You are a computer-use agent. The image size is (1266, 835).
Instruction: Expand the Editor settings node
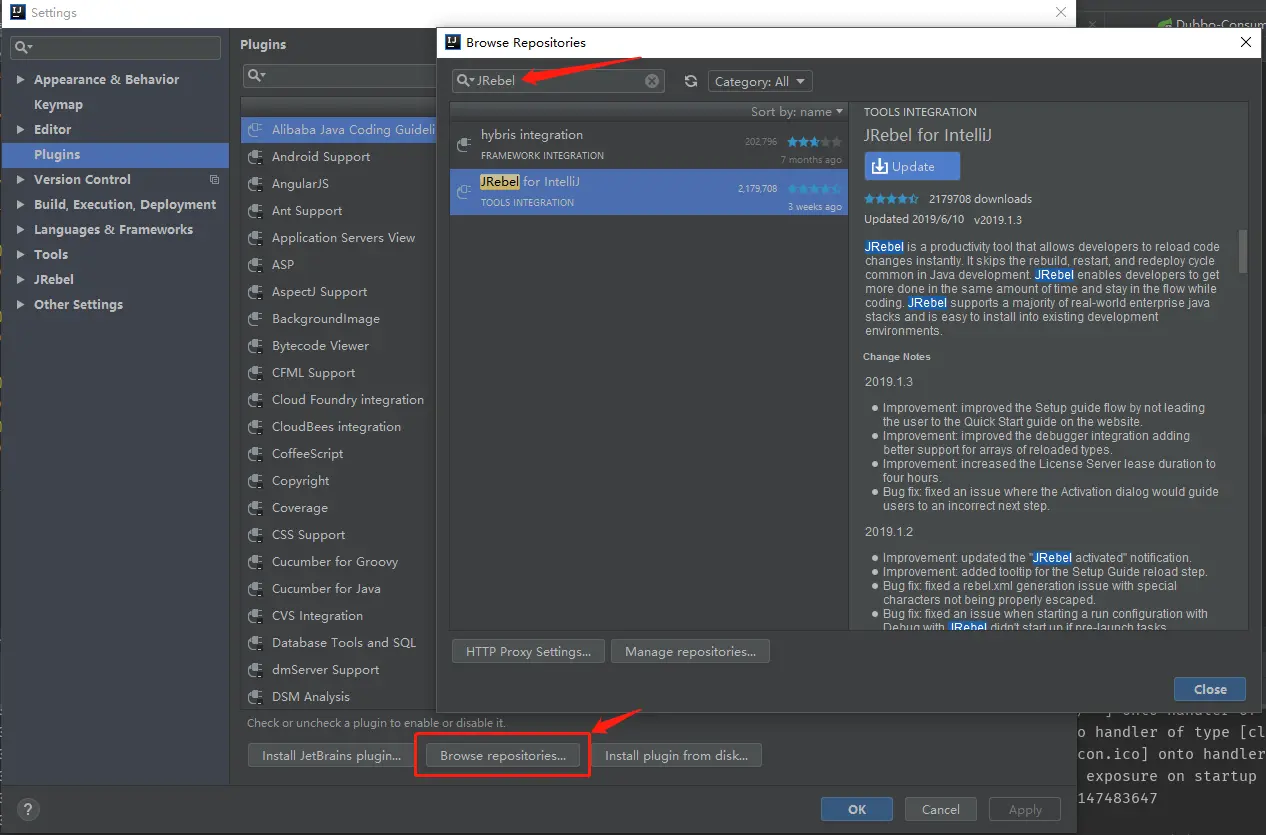click(21, 130)
